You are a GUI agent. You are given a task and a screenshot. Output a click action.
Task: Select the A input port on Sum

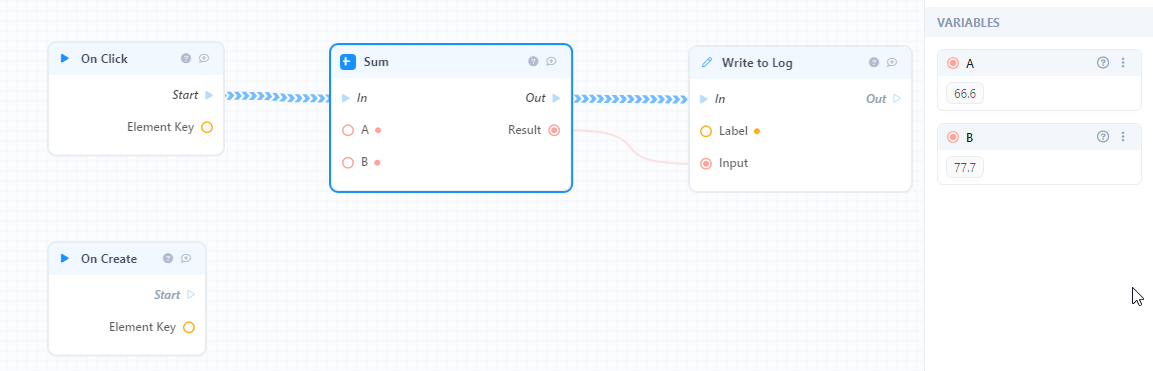(349, 130)
